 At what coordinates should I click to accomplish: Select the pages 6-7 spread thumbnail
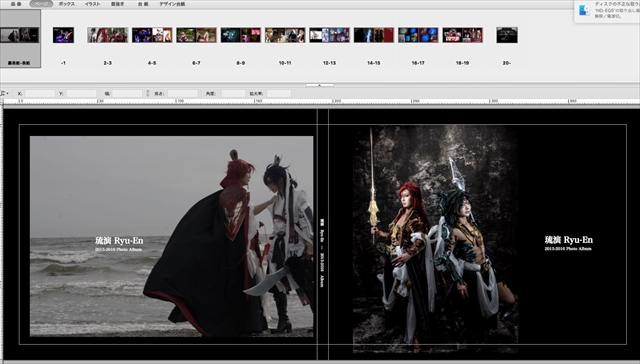click(196, 35)
